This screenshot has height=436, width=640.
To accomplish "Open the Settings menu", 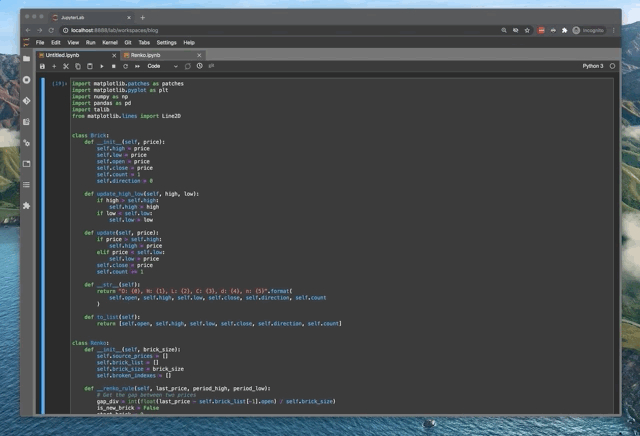I will click(x=166, y=43).
